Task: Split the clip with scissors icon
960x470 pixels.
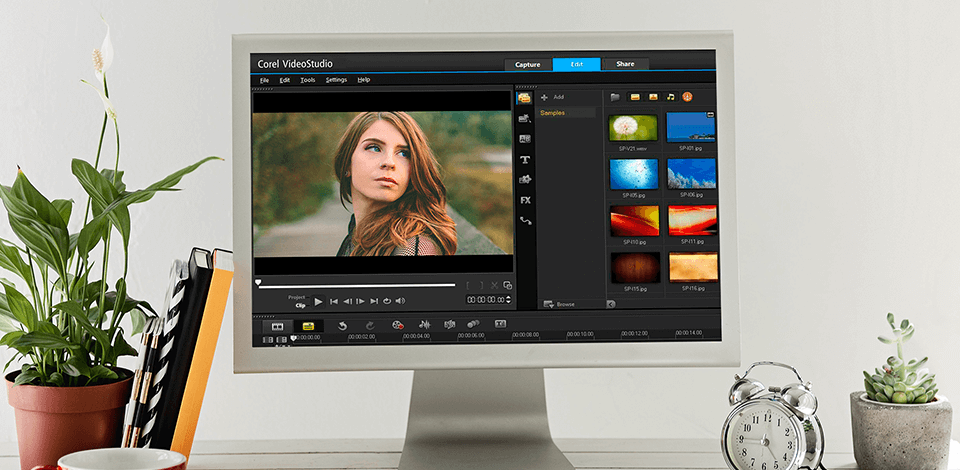Action: (495, 285)
